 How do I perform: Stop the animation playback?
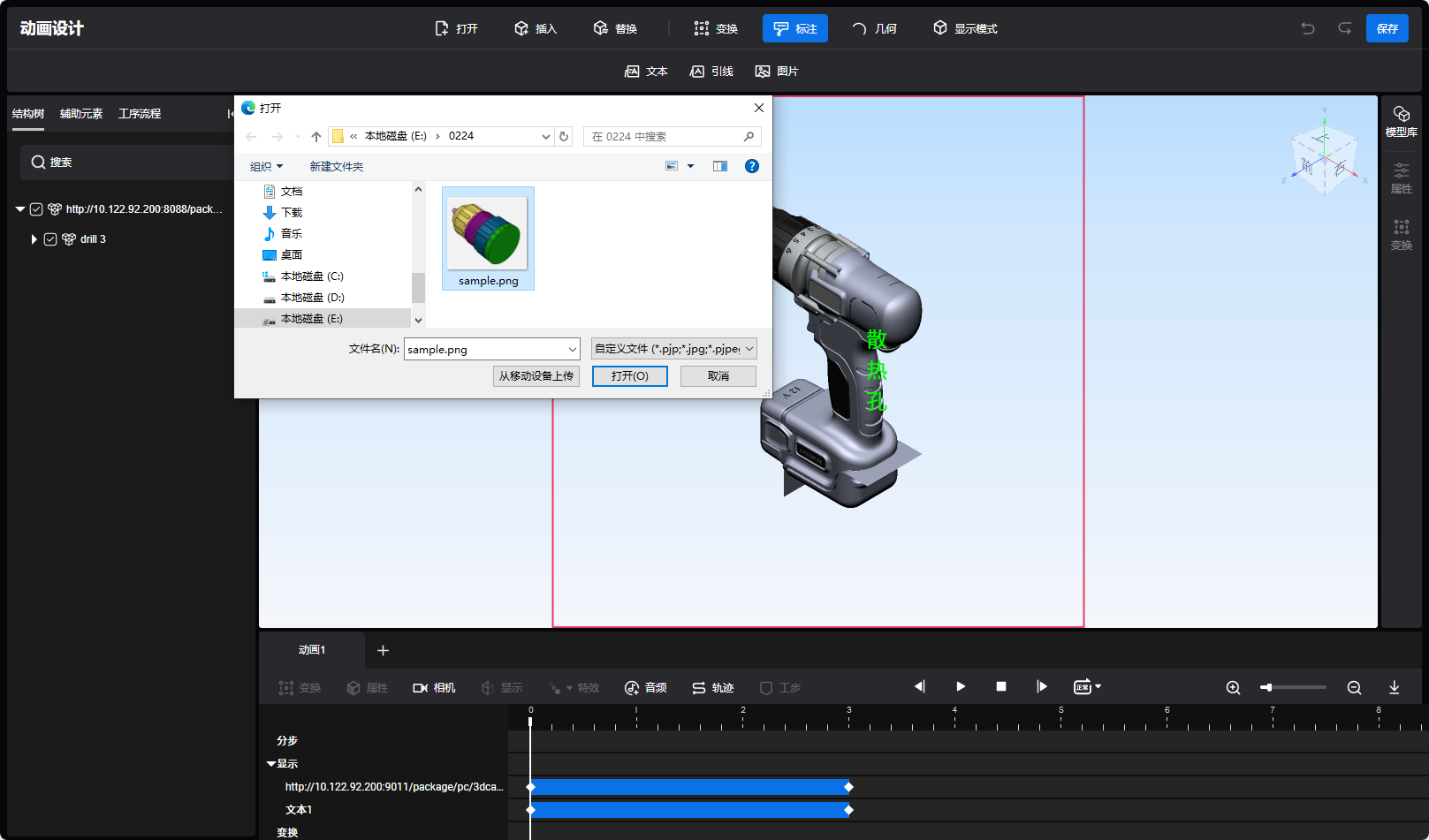1001,687
